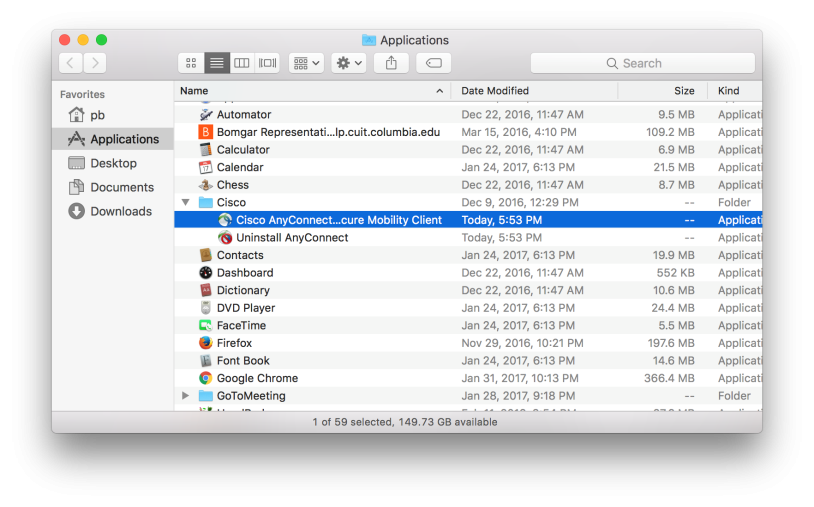Select the Contacts app icon
The height and width of the screenshot is (507, 814).
point(206,255)
